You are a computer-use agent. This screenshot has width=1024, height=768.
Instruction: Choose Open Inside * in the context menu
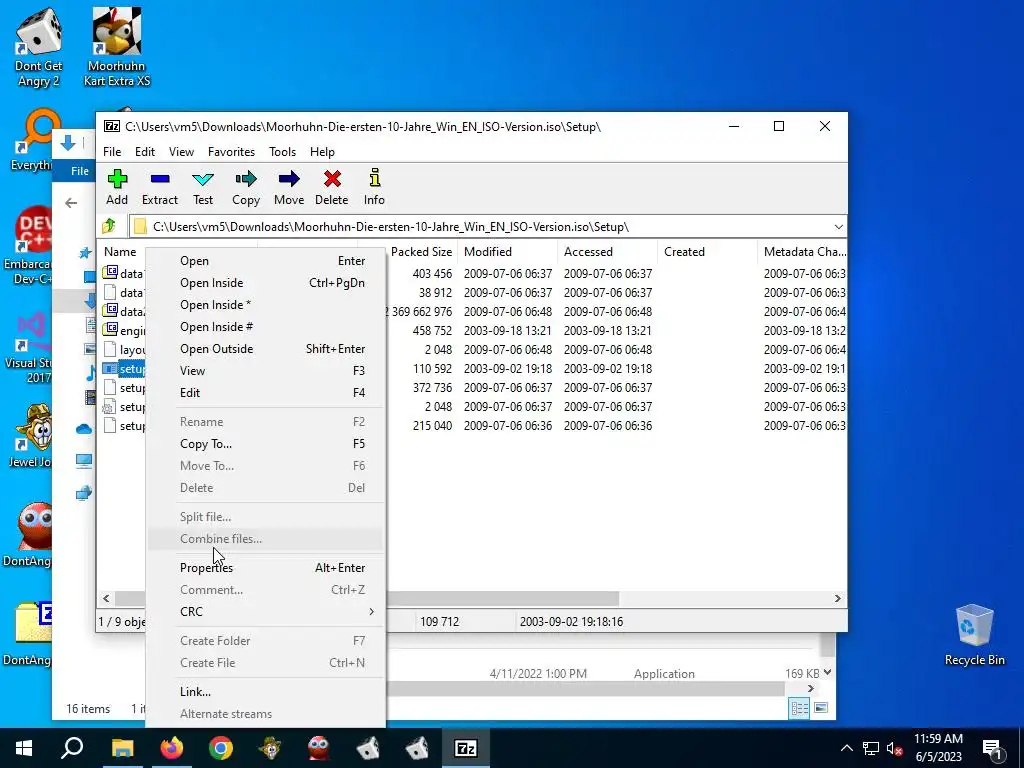coord(266,305)
